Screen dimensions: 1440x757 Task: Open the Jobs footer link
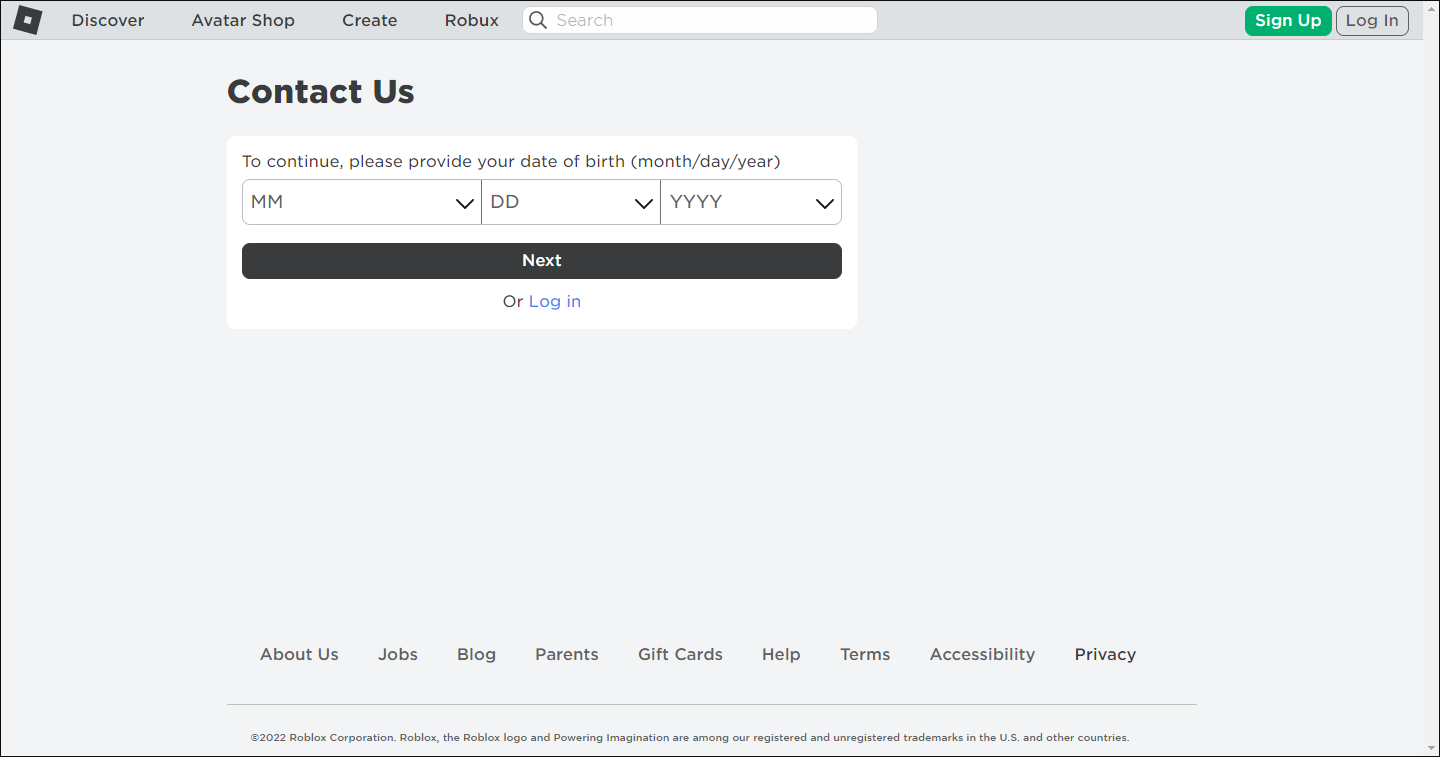[x=398, y=654]
